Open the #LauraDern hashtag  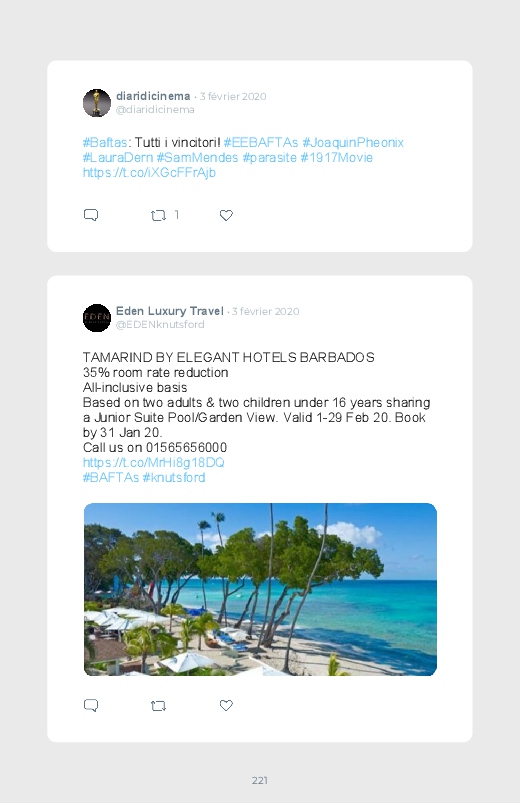tap(118, 157)
